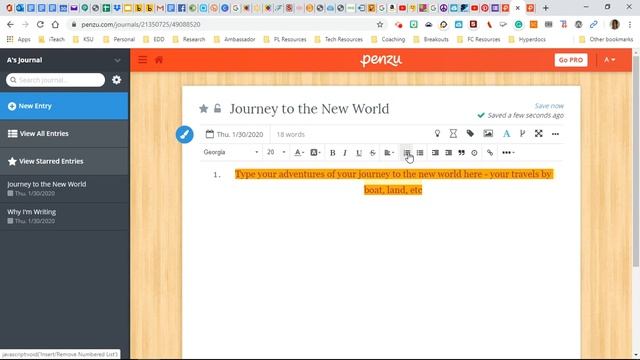The height and width of the screenshot is (360, 640).
Task: Reload the browser page
Action: [40, 24]
